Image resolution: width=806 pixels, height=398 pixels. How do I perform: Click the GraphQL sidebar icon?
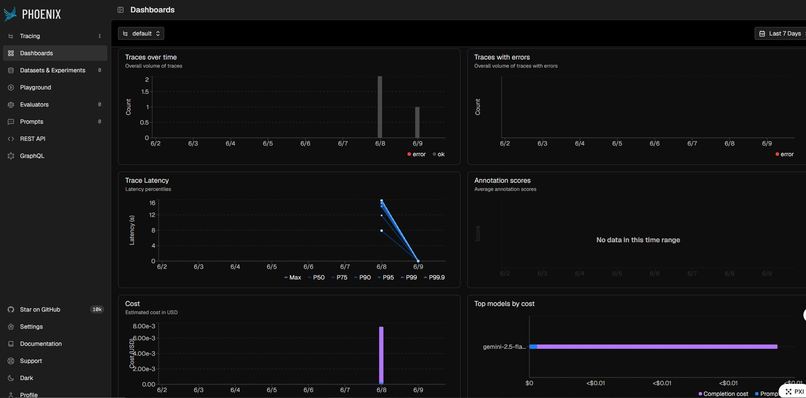(11, 156)
